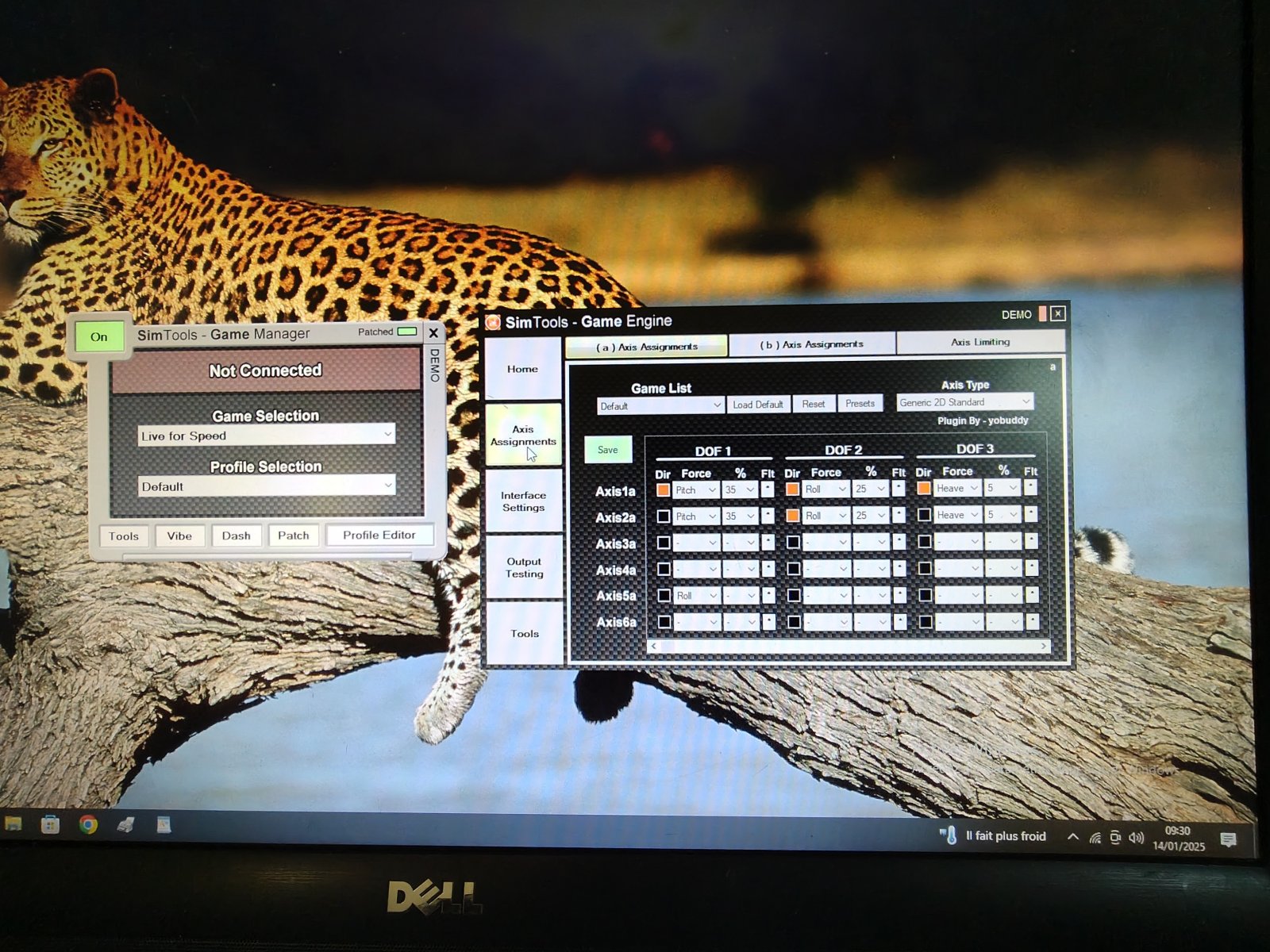This screenshot has width=1270, height=952.
Task: Click the Presets button
Action: click(x=860, y=403)
